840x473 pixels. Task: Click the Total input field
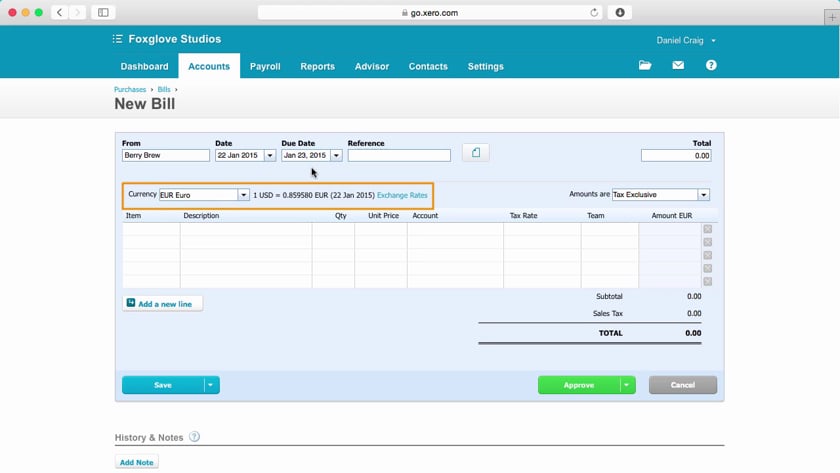coord(676,156)
